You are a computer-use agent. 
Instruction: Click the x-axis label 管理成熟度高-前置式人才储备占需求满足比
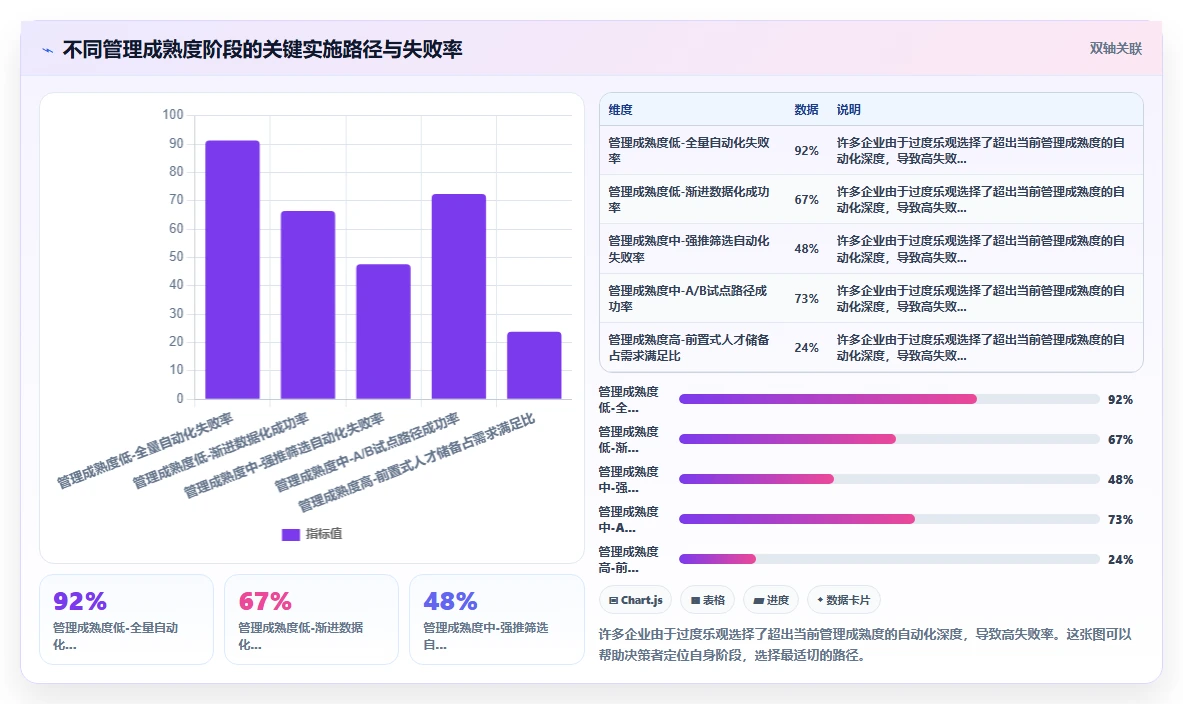[416, 462]
